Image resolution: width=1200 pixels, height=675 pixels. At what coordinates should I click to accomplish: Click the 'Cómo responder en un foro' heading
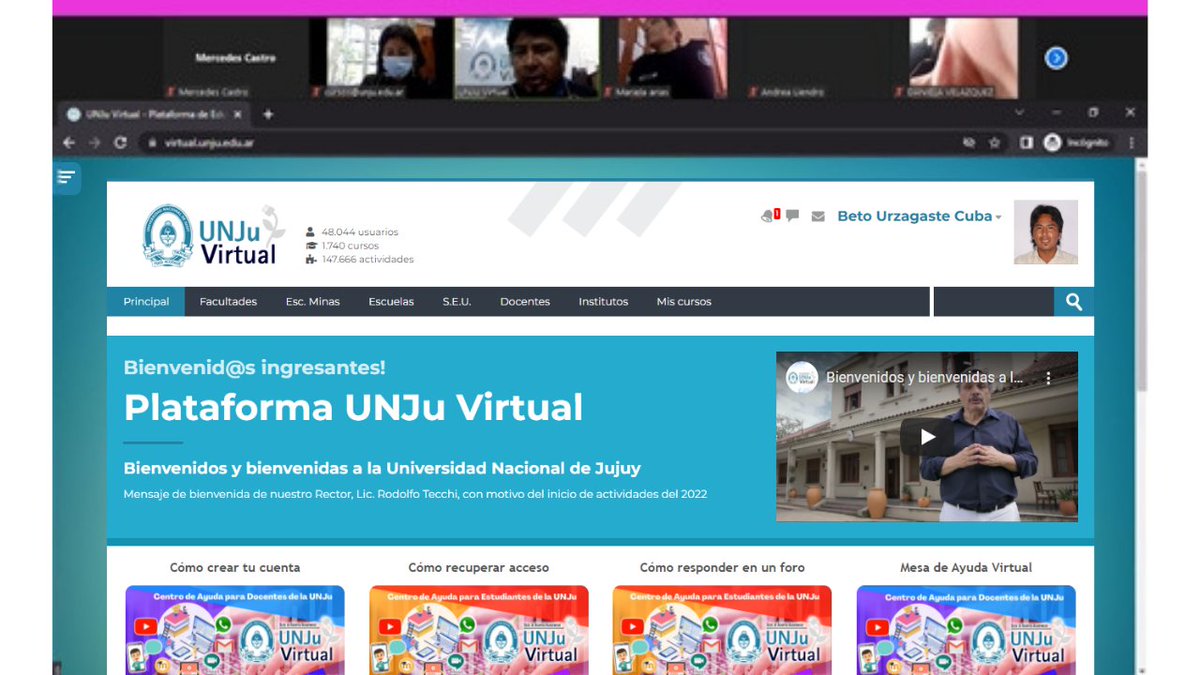point(722,567)
